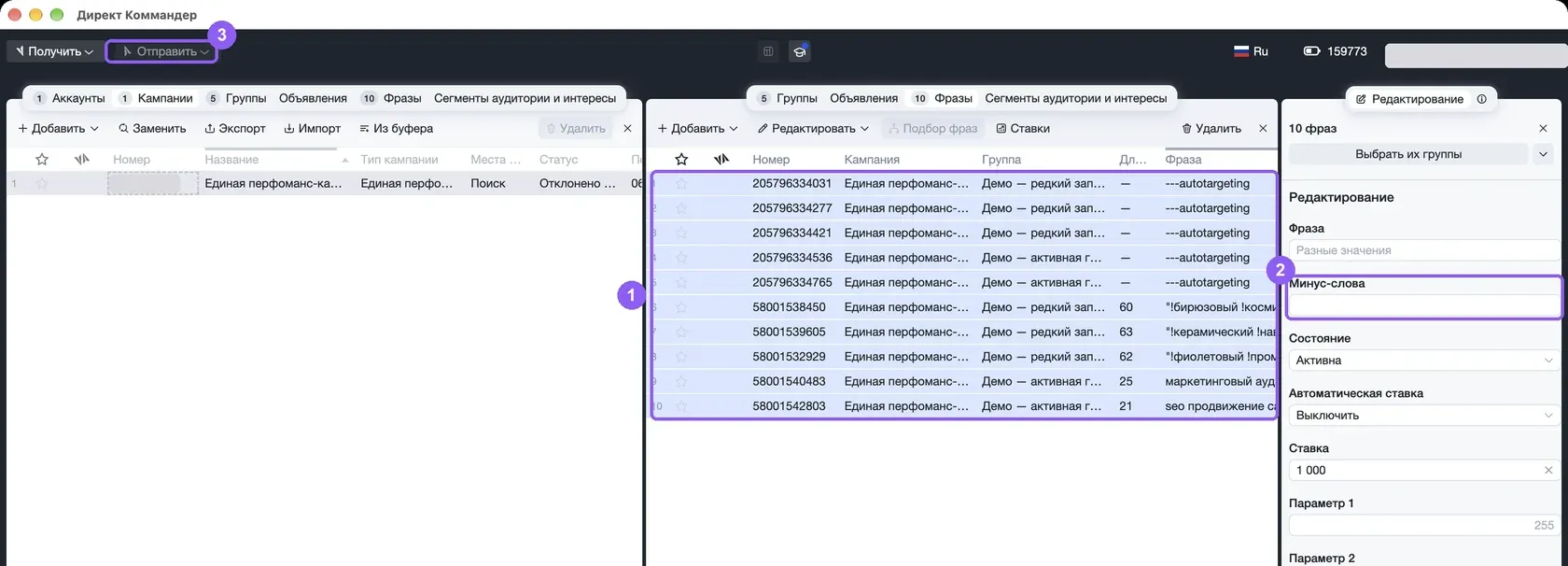
Task: Open the Редактировать dropdown
Action: (813, 128)
